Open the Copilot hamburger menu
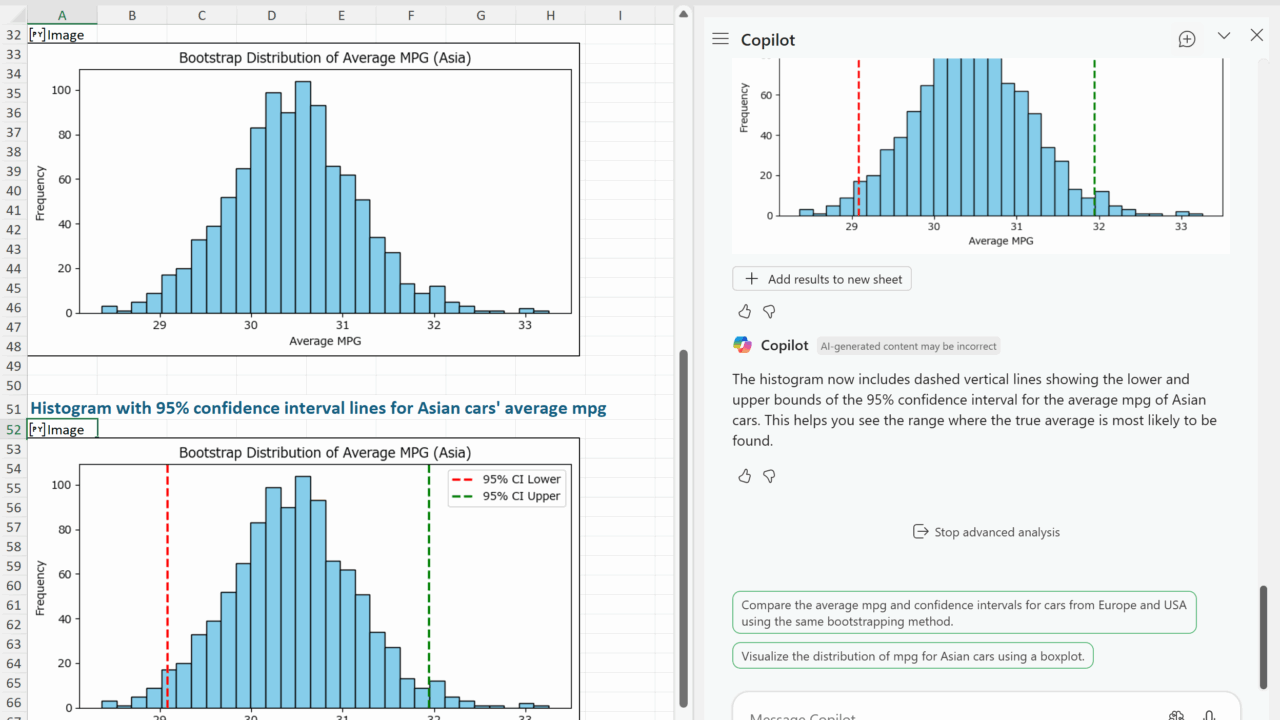The height and width of the screenshot is (720, 1280). [x=720, y=39]
